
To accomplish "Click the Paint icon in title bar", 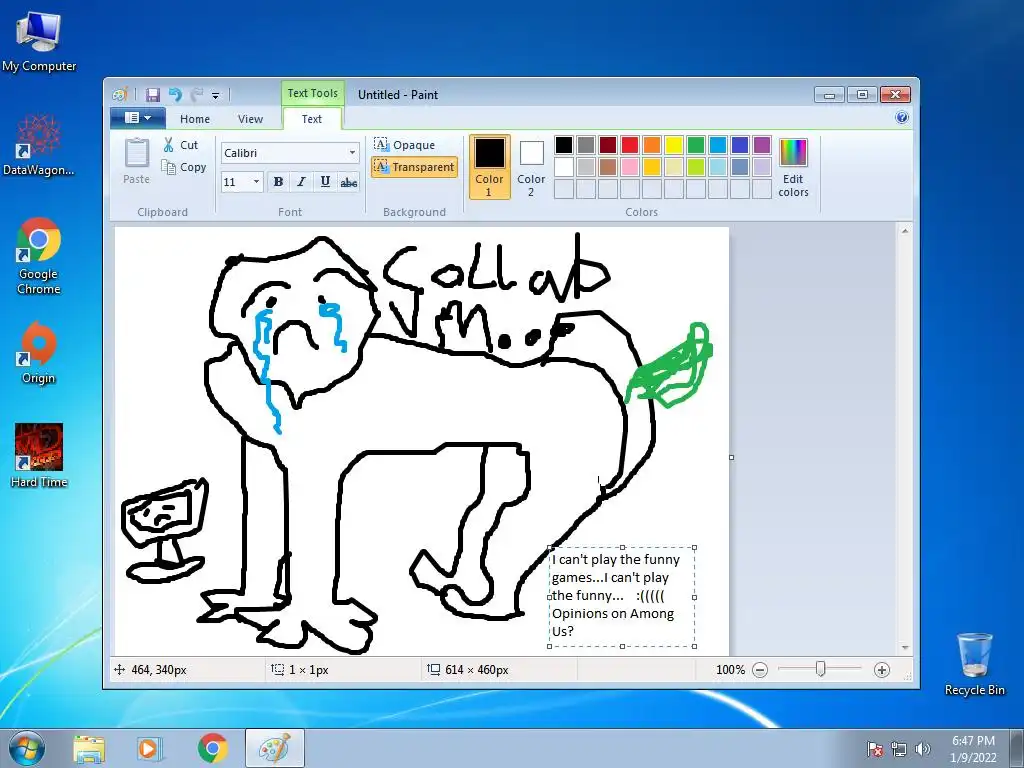I will [120, 95].
